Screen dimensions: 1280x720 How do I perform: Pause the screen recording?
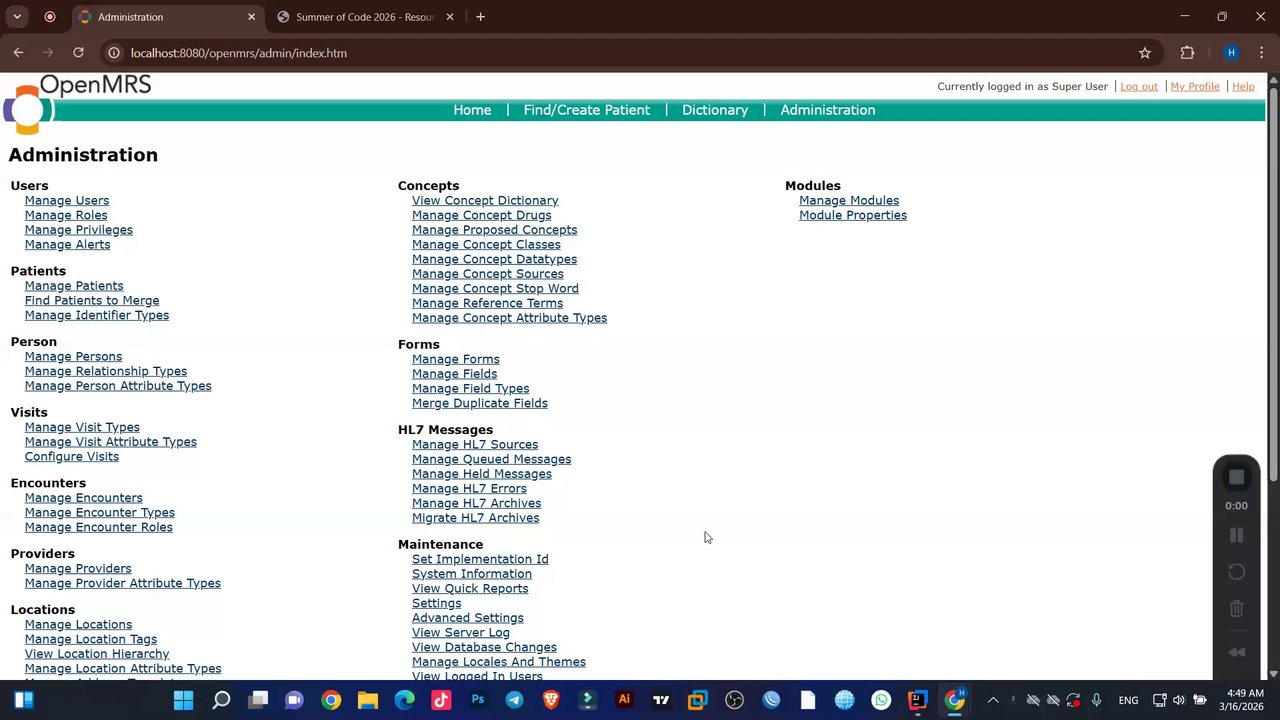coord(1236,535)
